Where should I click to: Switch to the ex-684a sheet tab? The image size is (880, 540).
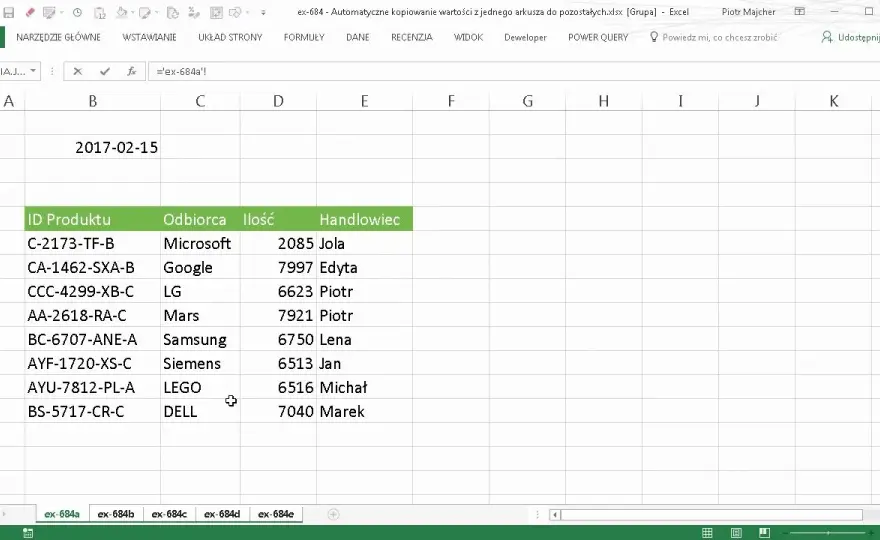coord(62,514)
